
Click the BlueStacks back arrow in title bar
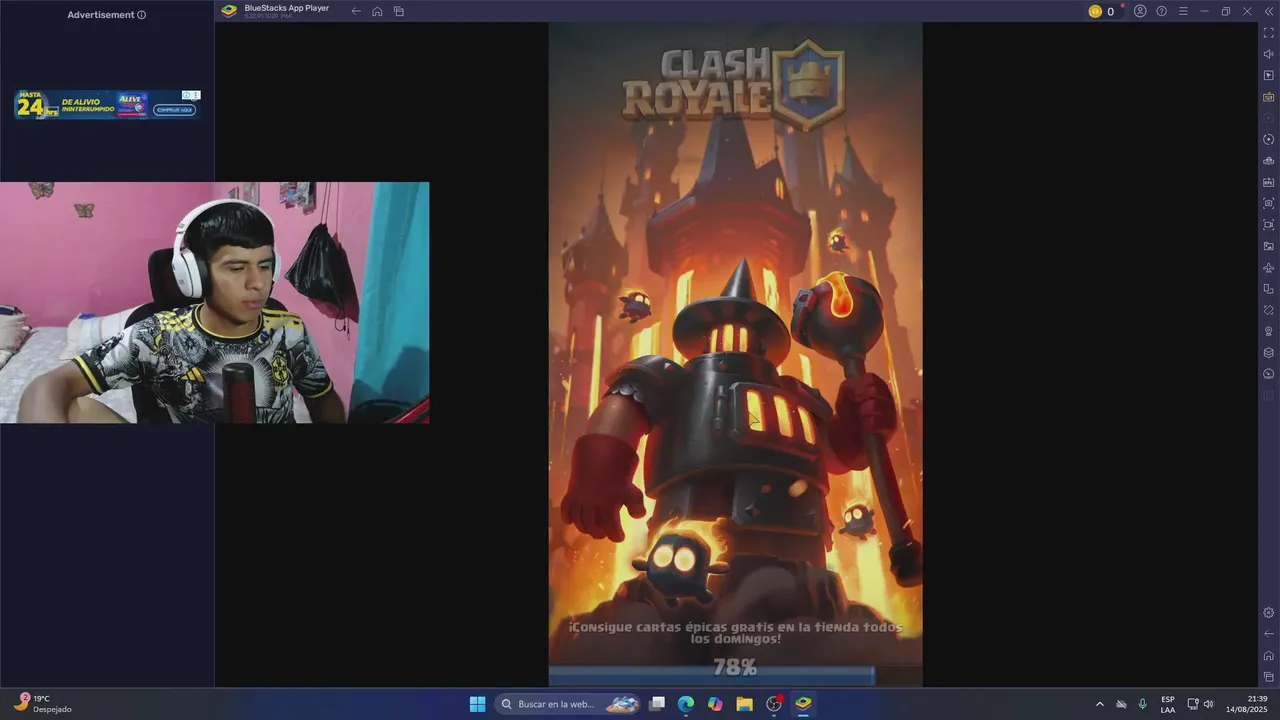[x=356, y=11]
